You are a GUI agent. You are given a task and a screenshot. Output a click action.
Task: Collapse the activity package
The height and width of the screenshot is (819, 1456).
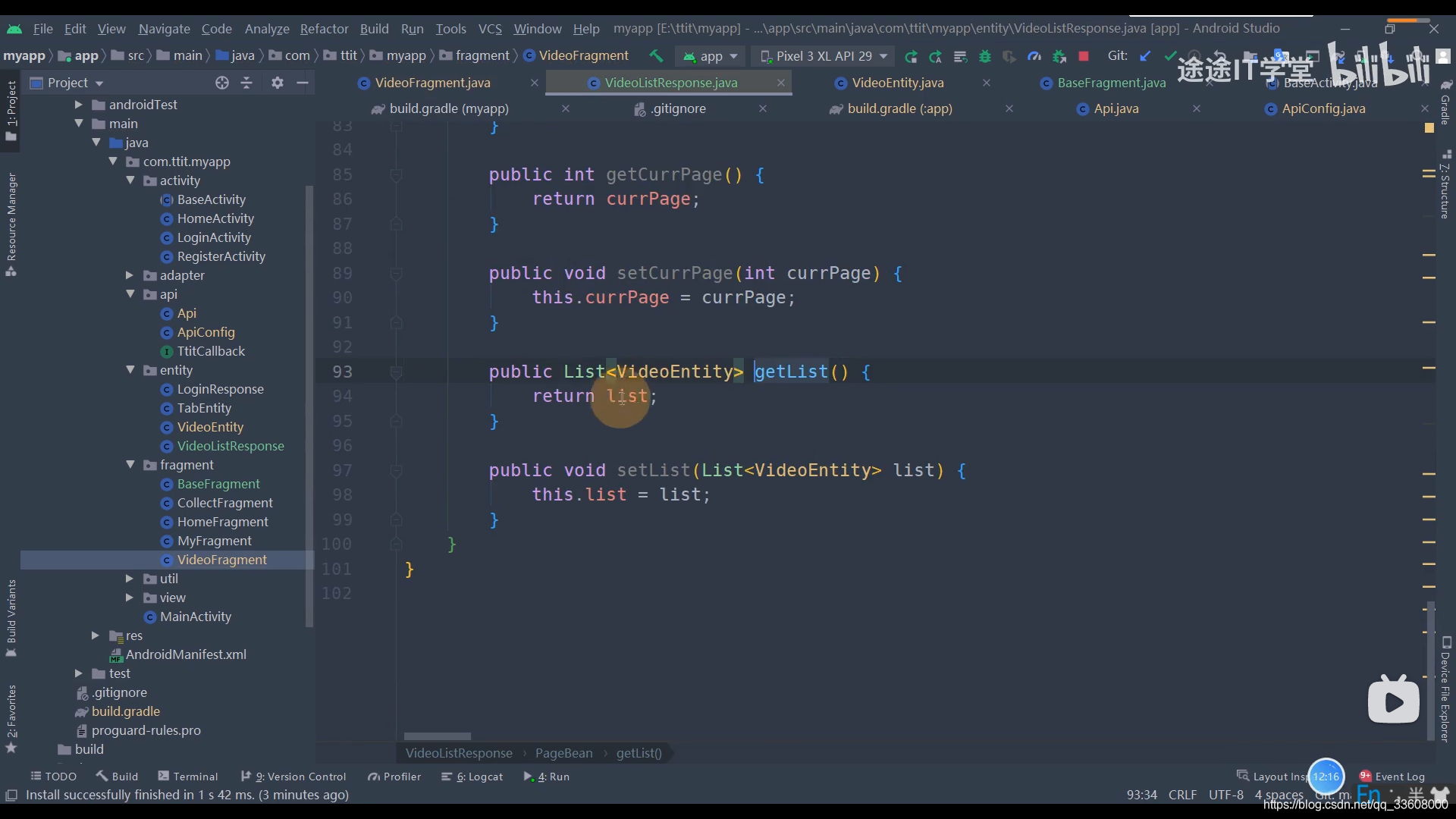pyautogui.click(x=130, y=180)
